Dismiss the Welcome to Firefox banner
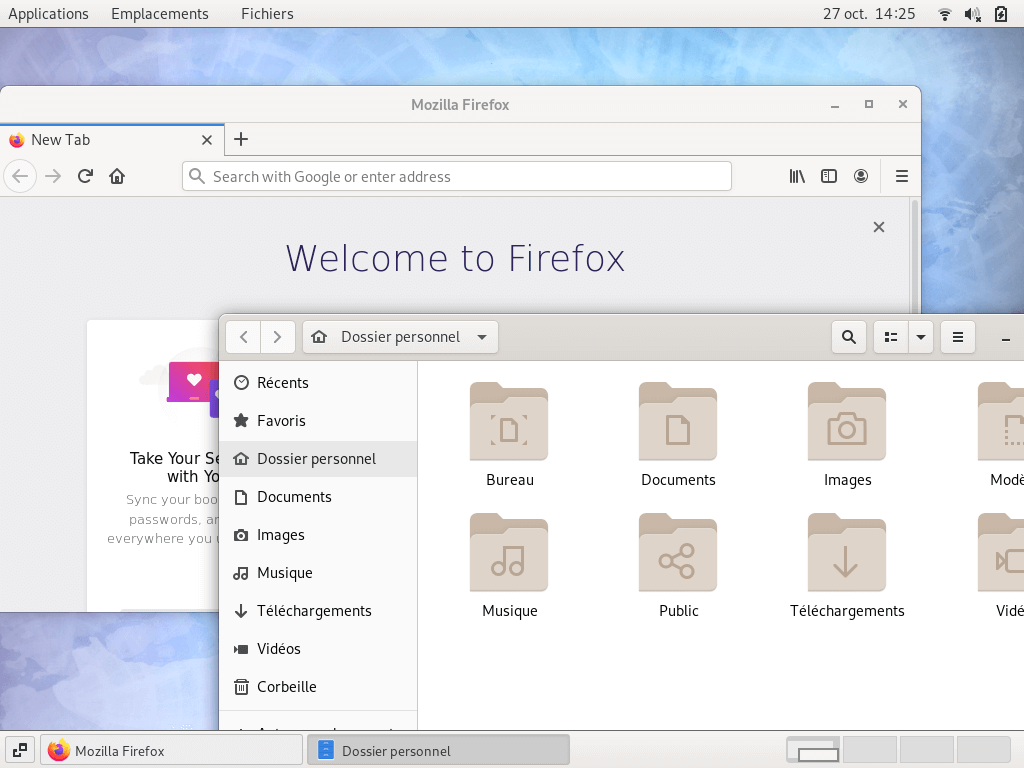 [x=879, y=227]
